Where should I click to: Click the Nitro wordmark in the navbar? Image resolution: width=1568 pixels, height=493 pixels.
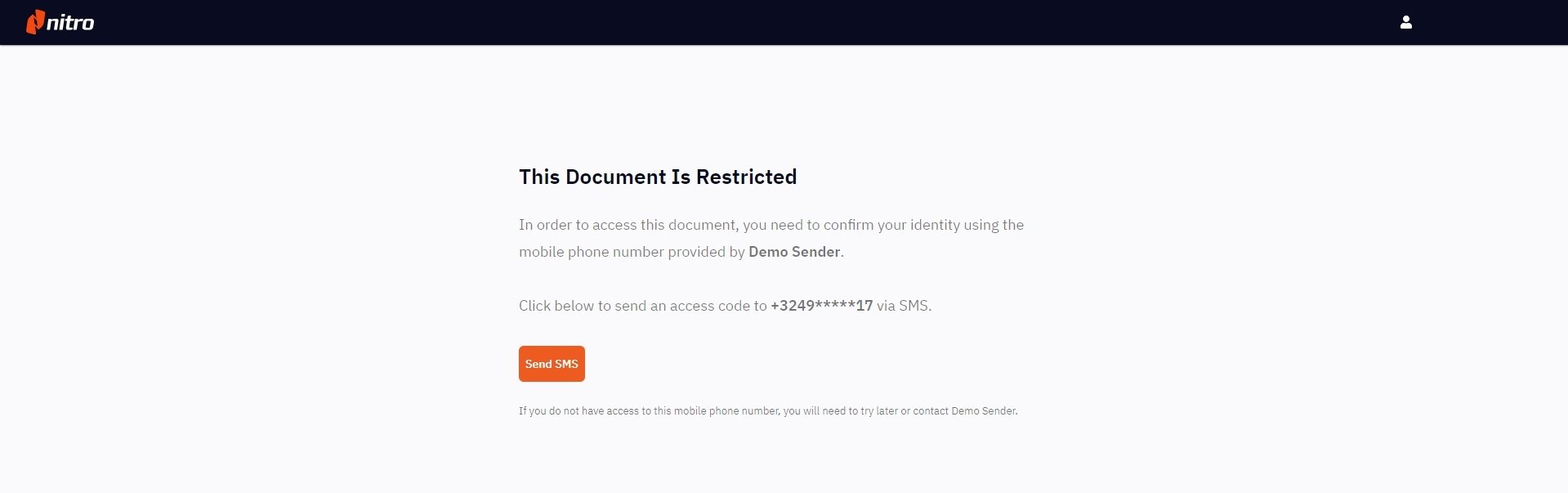[x=72, y=22]
